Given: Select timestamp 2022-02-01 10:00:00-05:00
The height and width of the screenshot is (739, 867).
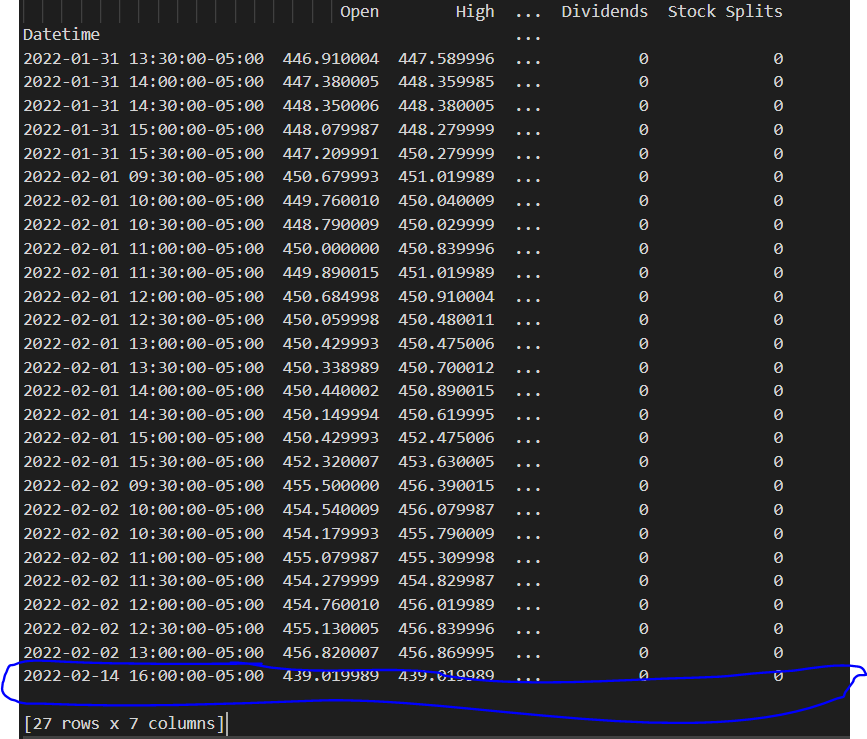Looking at the screenshot, I should 144,201.
